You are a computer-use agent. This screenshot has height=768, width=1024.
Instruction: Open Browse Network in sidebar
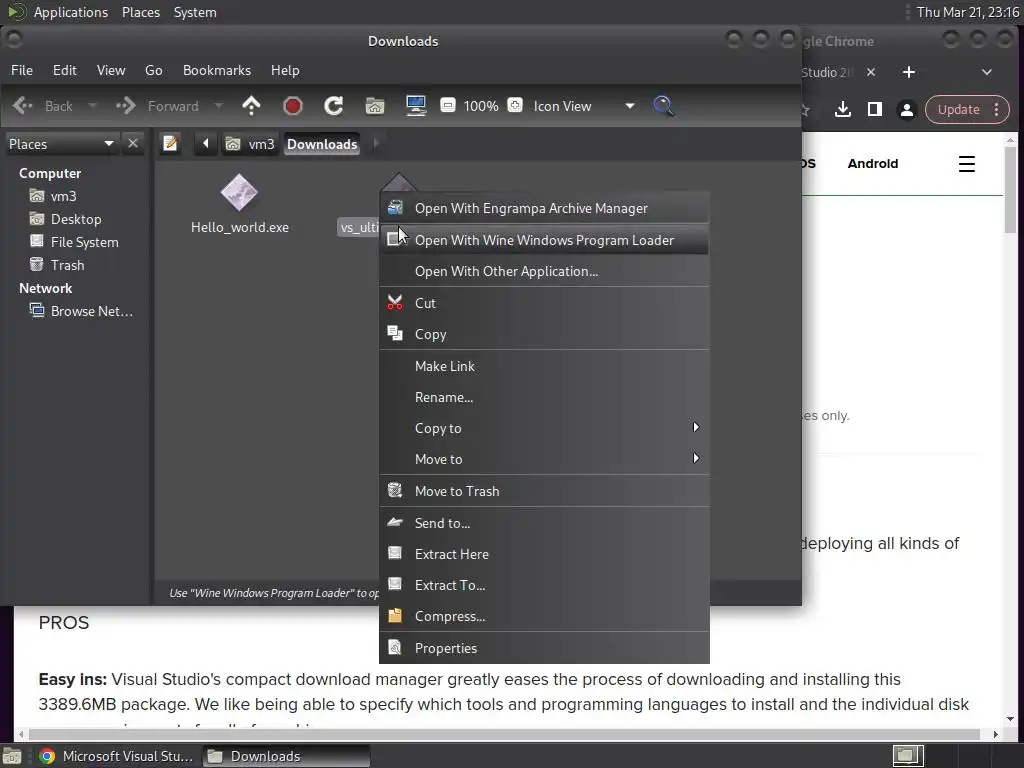(81, 311)
